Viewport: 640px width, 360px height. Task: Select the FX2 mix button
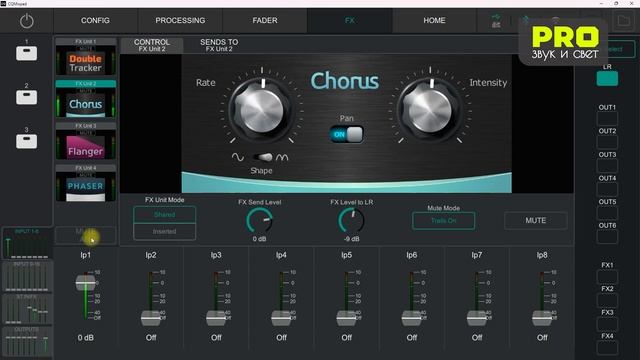pyautogui.click(x=607, y=300)
